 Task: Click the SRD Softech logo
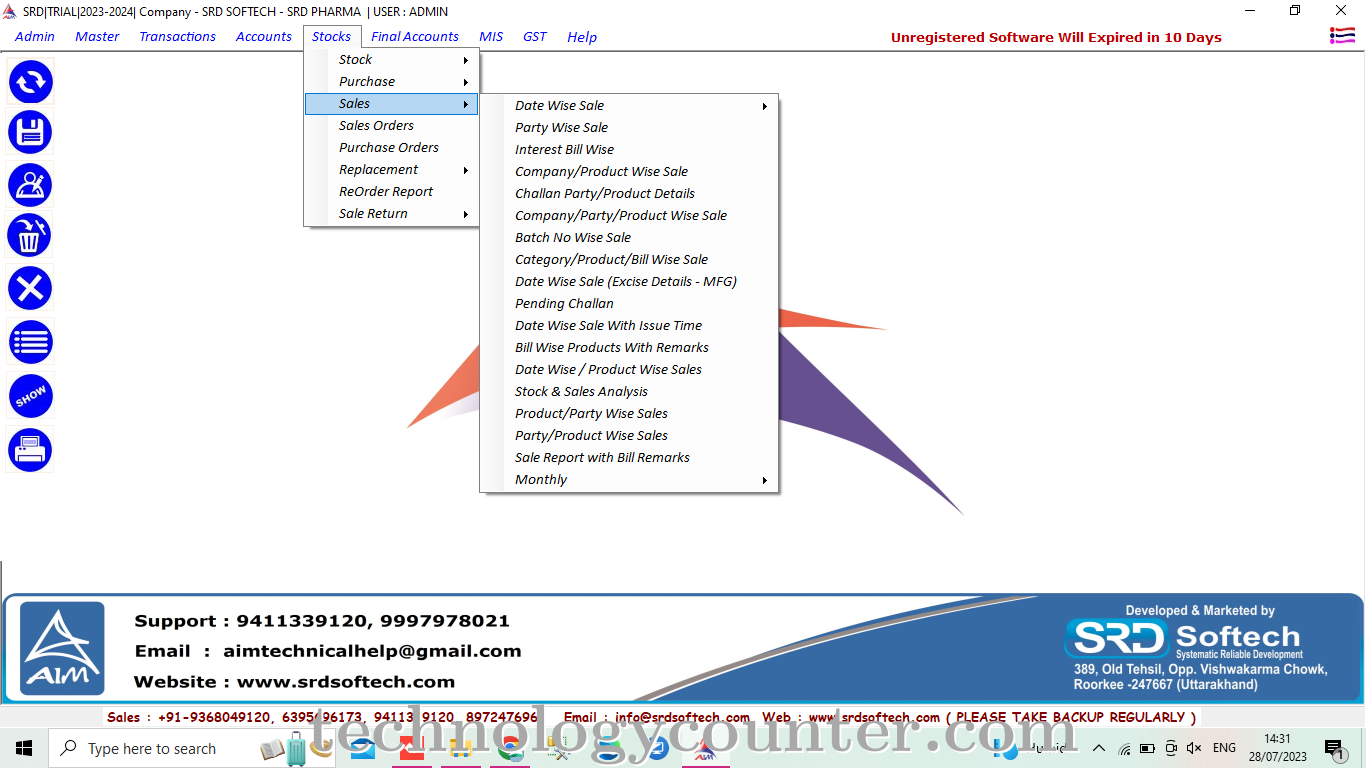[x=1182, y=638]
